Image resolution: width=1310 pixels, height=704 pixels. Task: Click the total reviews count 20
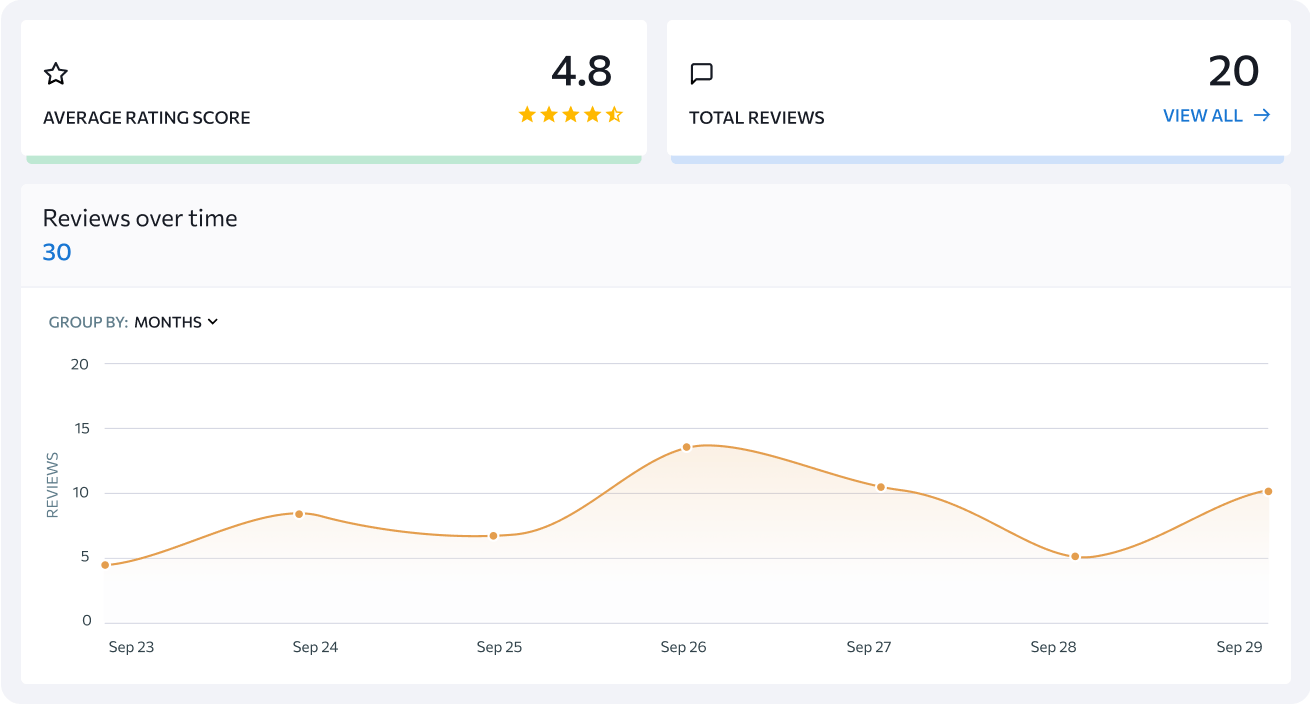(1233, 71)
